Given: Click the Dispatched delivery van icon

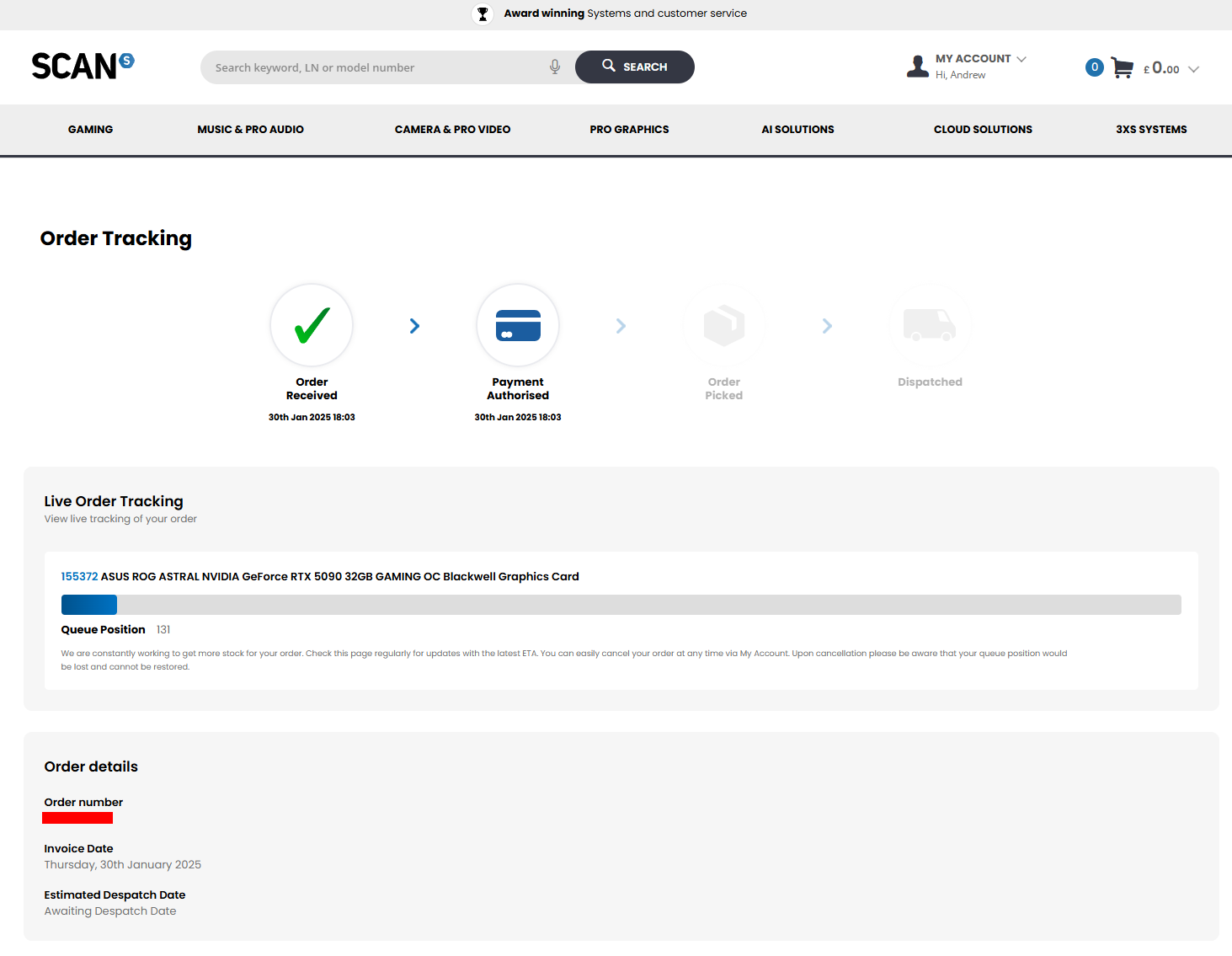Looking at the screenshot, I should pyautogui.click(x=930, y=325).
